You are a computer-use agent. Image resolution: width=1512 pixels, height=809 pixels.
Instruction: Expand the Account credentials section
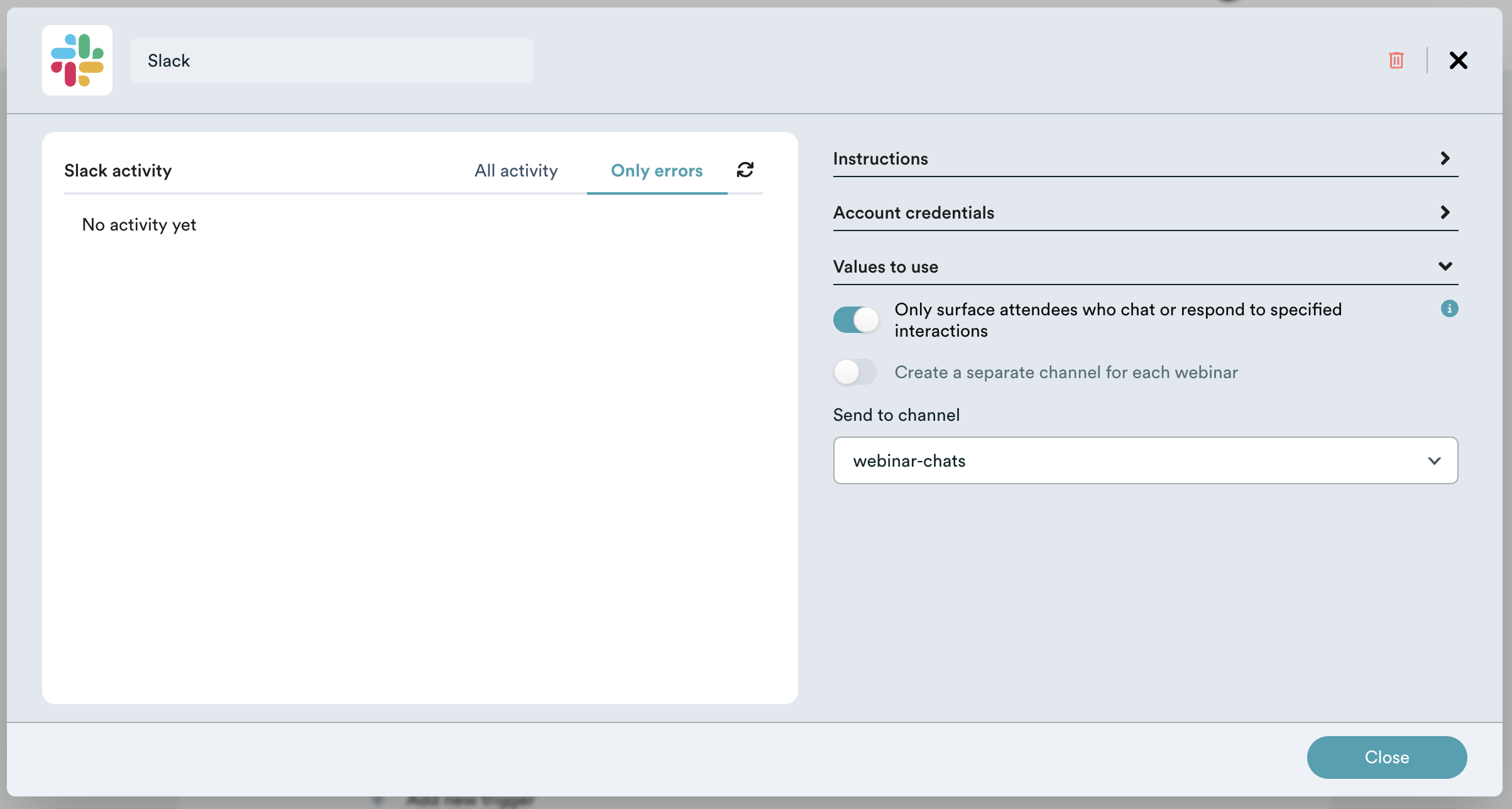tap(1145, 213)
